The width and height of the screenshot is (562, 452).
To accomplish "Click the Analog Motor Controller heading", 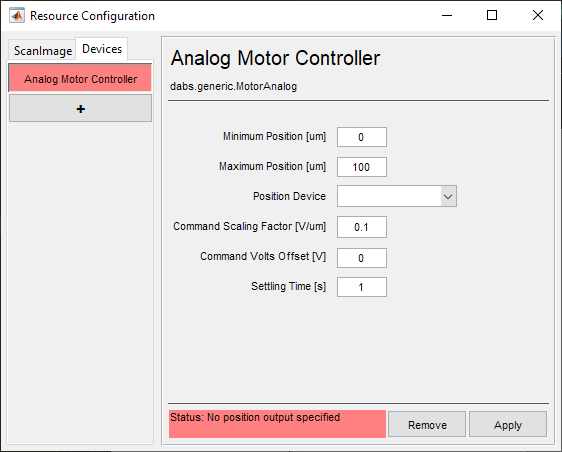I will click(275, 58).
